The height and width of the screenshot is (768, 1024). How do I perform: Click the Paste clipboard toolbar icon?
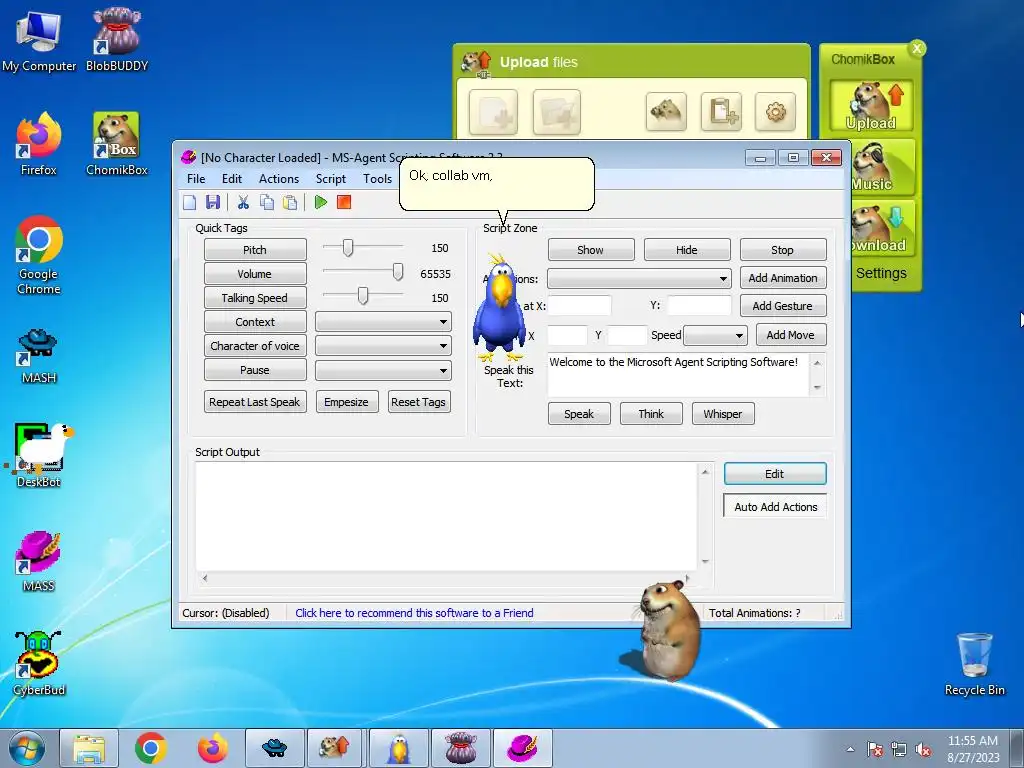click(290, 202)
